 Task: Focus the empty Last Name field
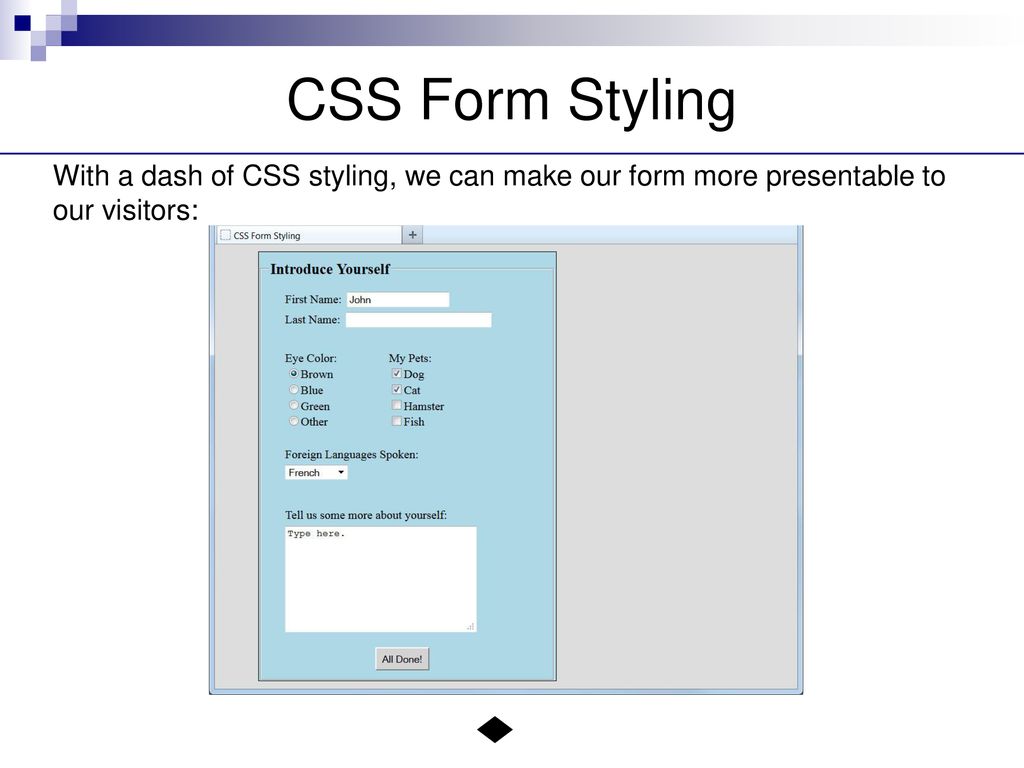(419, 320)
